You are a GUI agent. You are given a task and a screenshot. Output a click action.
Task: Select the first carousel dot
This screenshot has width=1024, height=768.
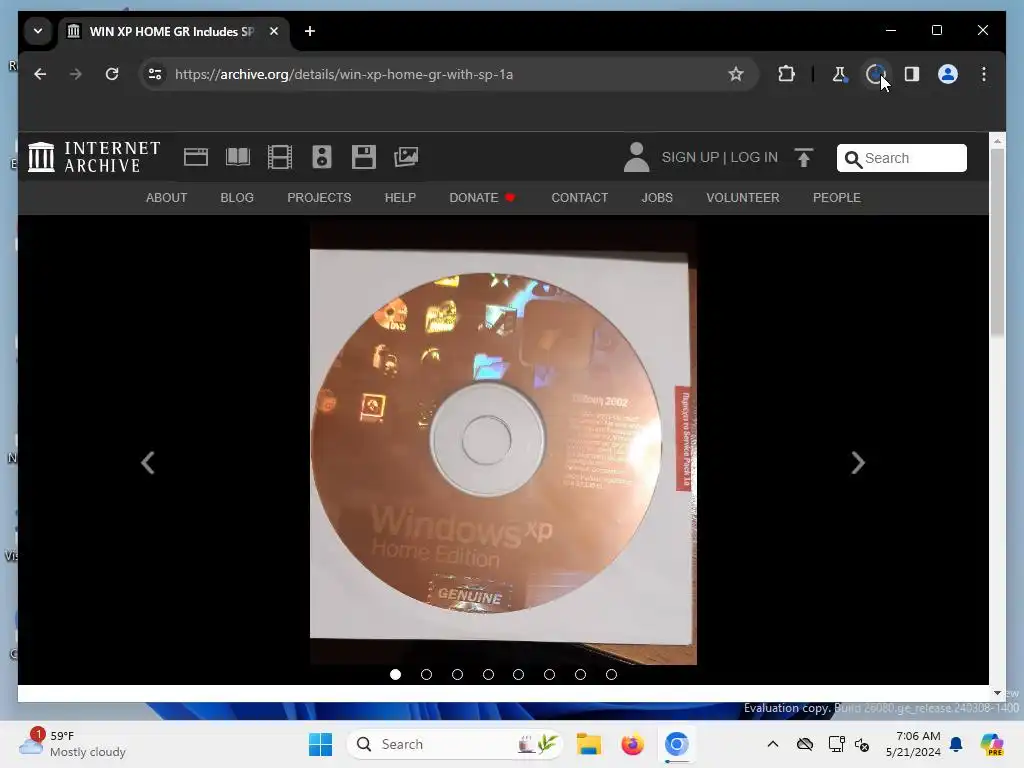coord(395,675)
